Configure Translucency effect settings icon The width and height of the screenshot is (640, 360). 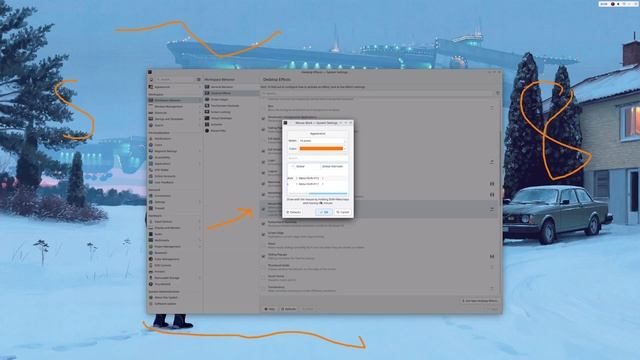coord(492,289)
